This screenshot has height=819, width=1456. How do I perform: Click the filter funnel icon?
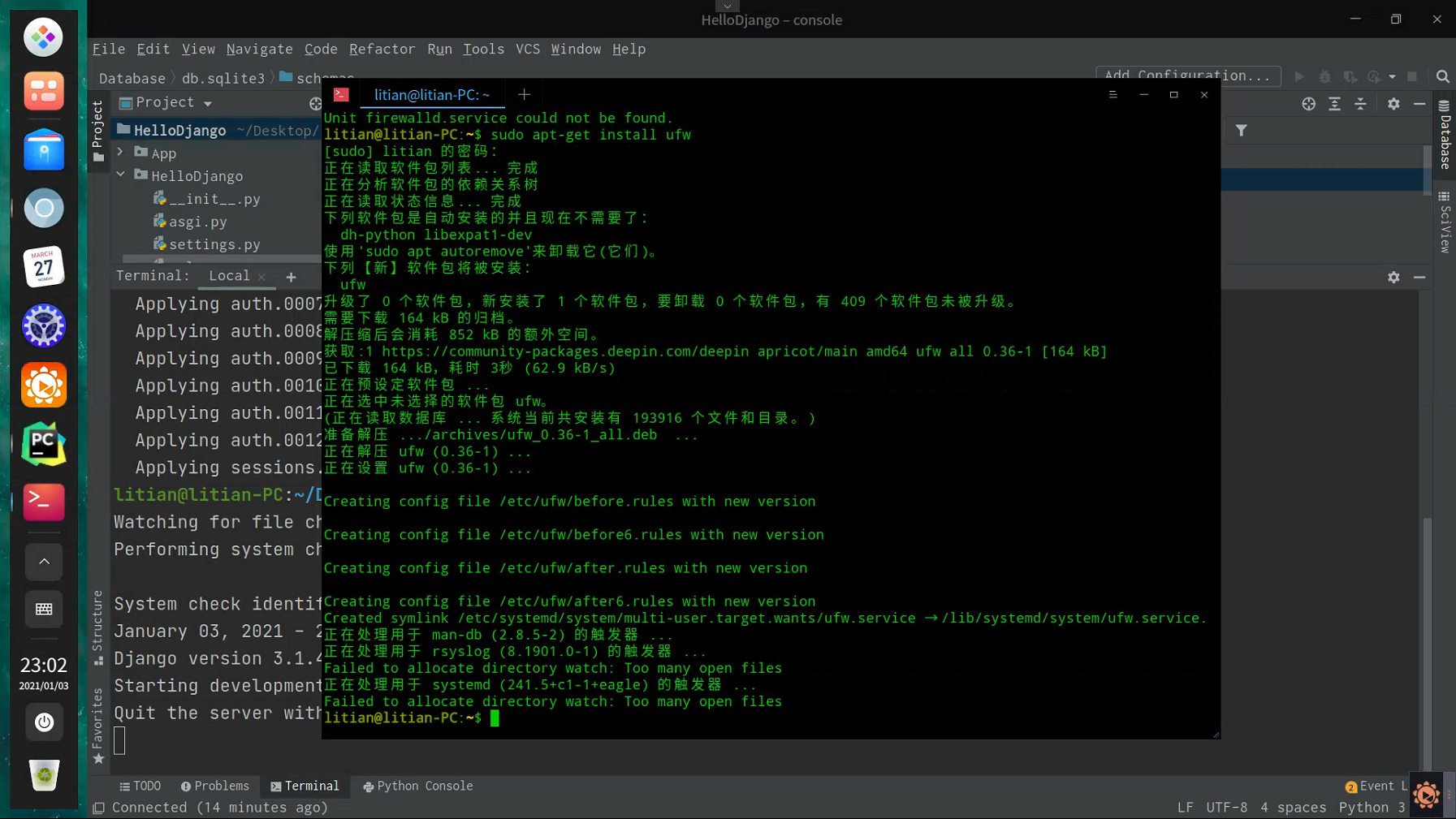coord(1241,131)
